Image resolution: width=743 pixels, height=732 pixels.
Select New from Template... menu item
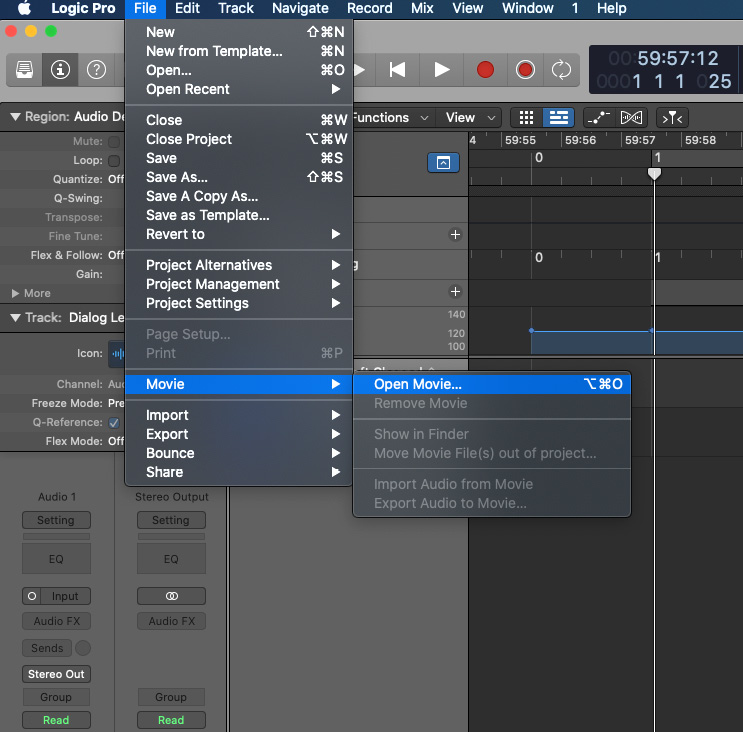239,51
